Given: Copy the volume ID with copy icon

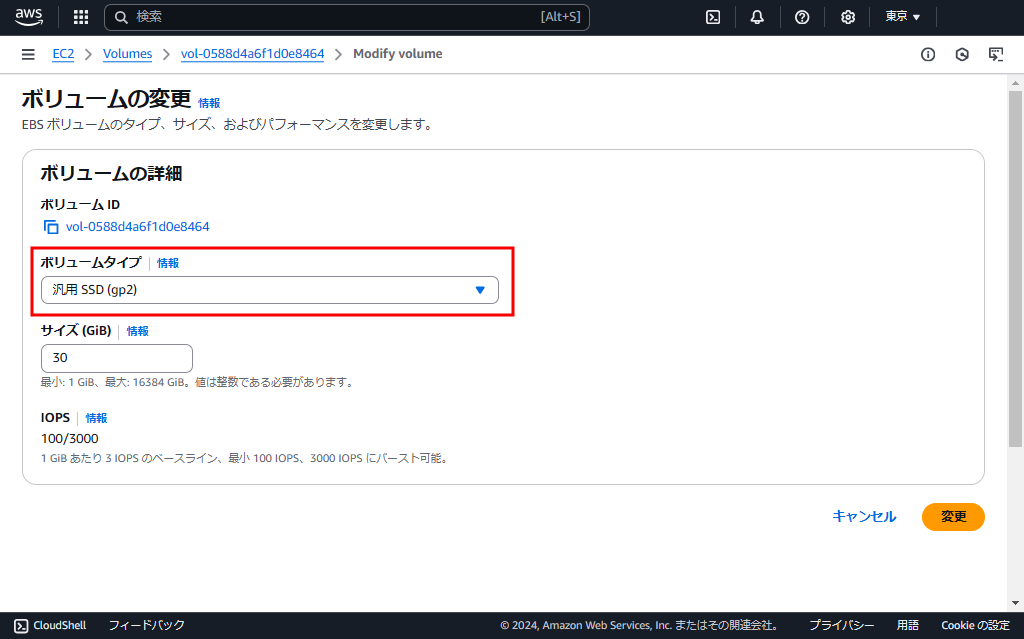Looking at the screenshot, I should point(51,227).
